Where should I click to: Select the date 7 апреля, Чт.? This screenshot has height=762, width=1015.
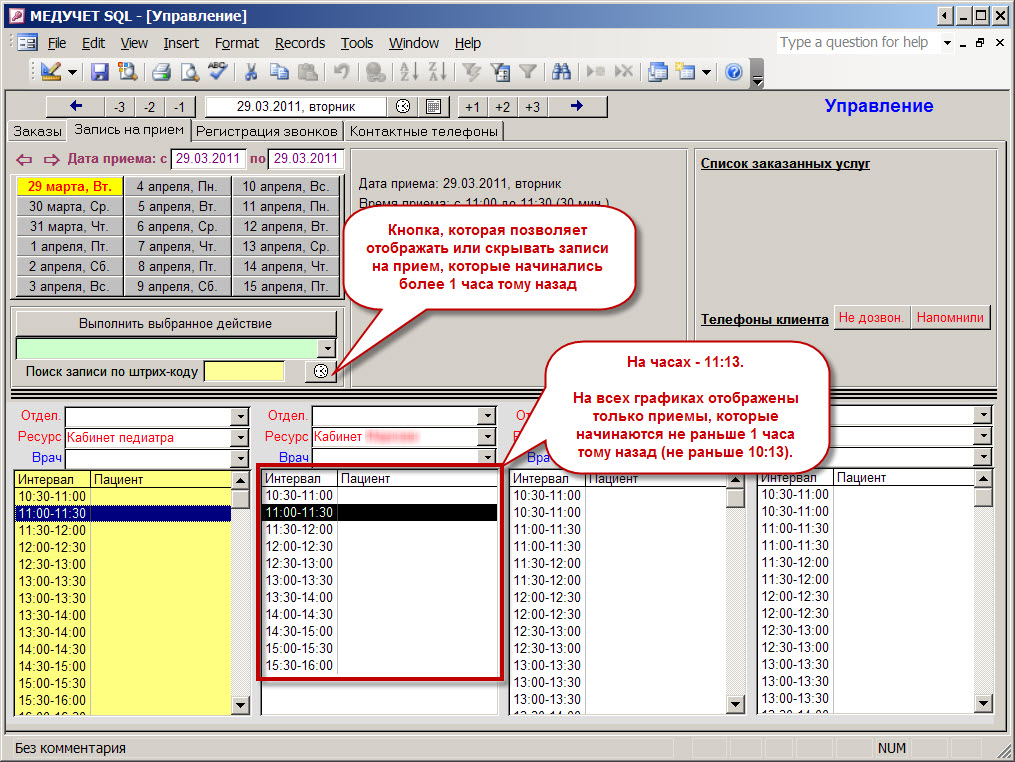click(177, 247)
